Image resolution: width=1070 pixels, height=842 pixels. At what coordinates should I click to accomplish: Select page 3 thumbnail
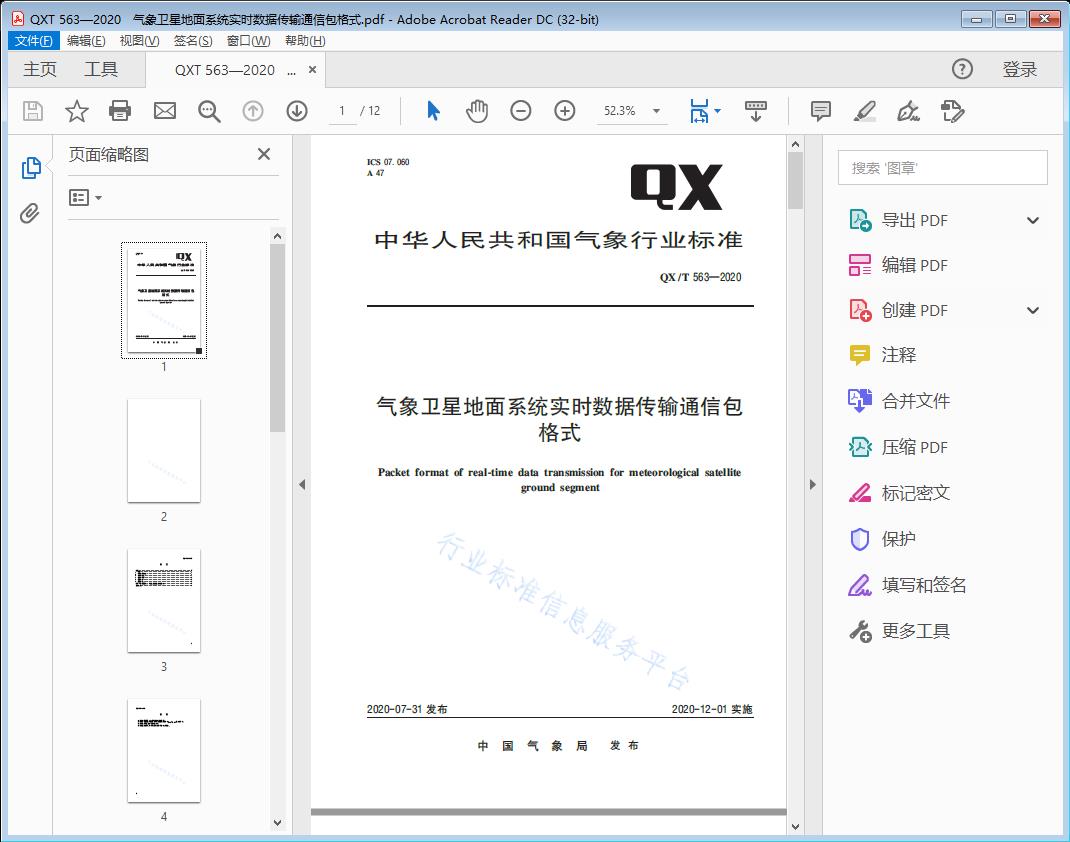pos(164,600)
